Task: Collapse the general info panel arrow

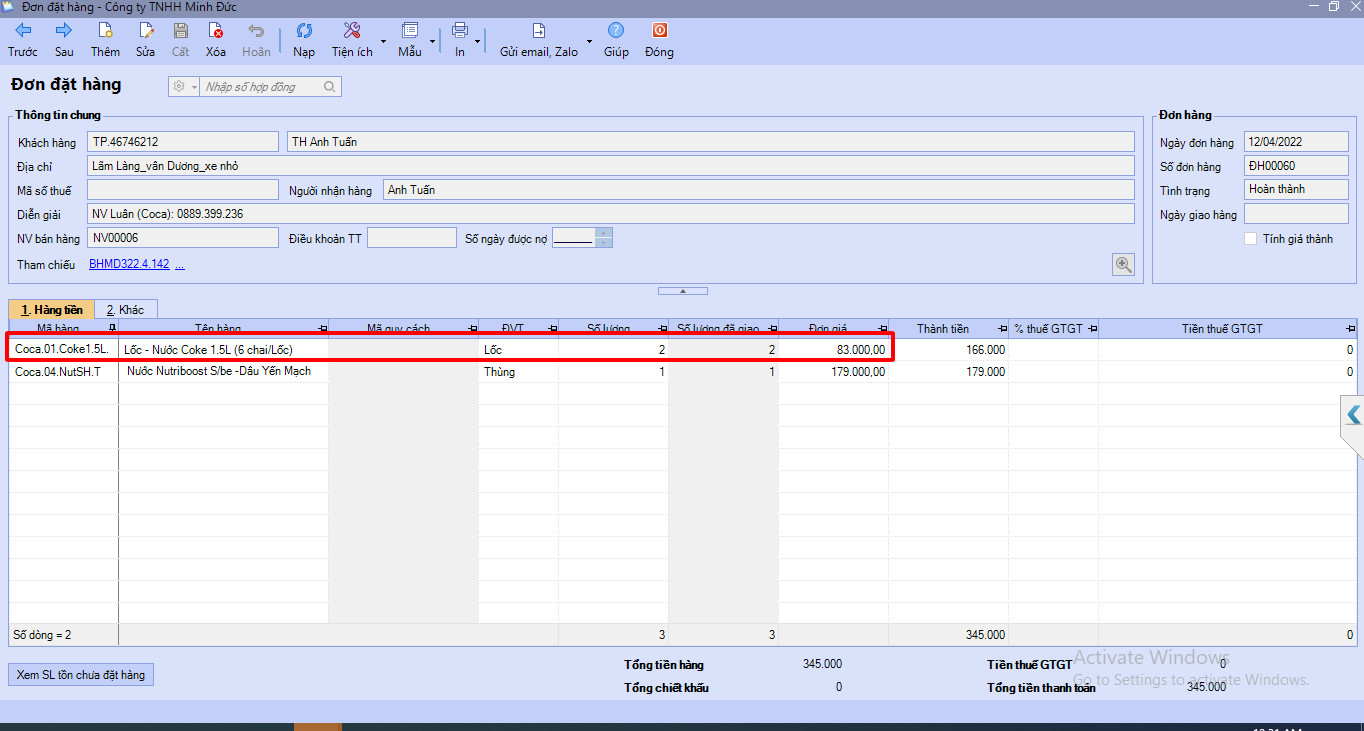Action: 683,291
